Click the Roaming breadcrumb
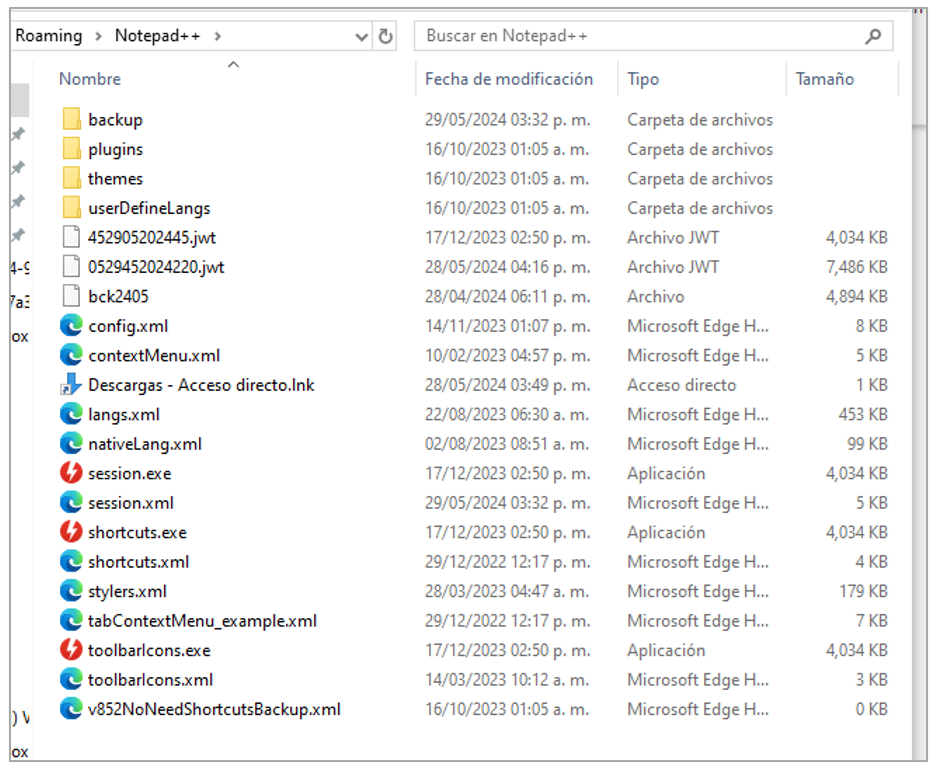 coord(49,36)
